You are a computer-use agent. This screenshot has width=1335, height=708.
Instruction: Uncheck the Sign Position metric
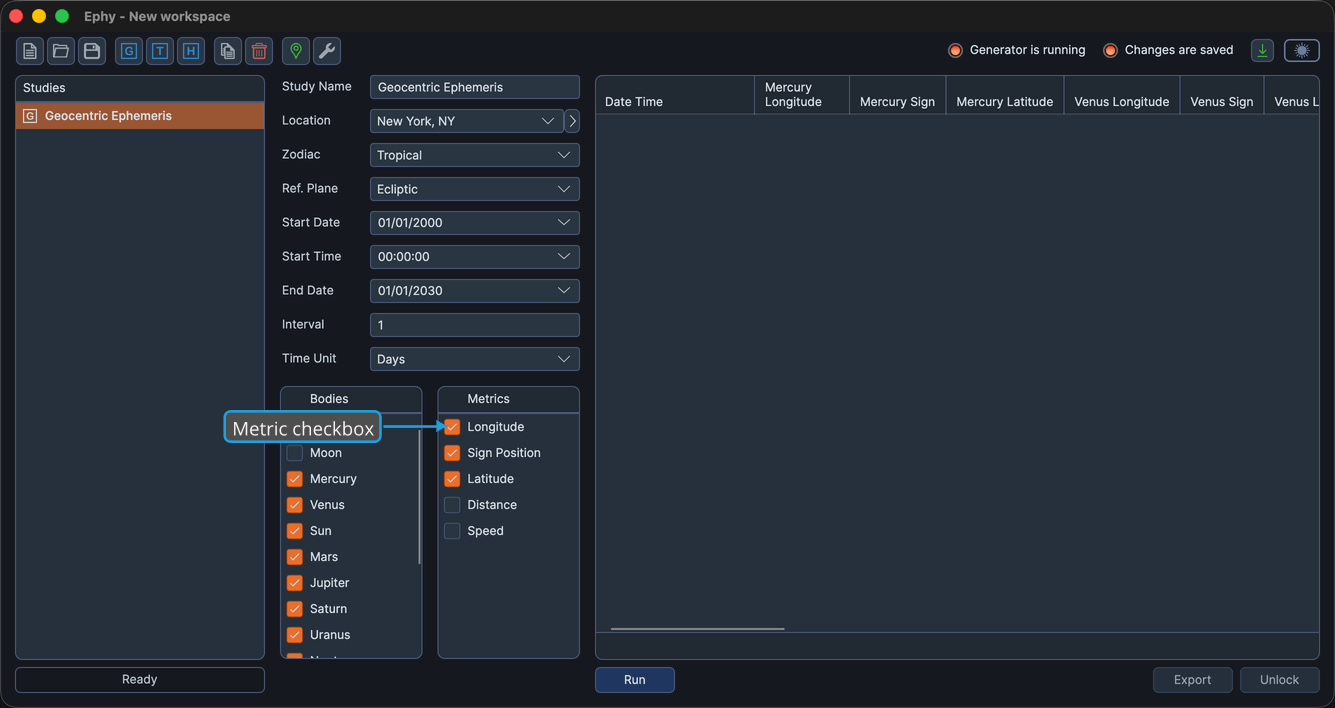coord(452,453)
